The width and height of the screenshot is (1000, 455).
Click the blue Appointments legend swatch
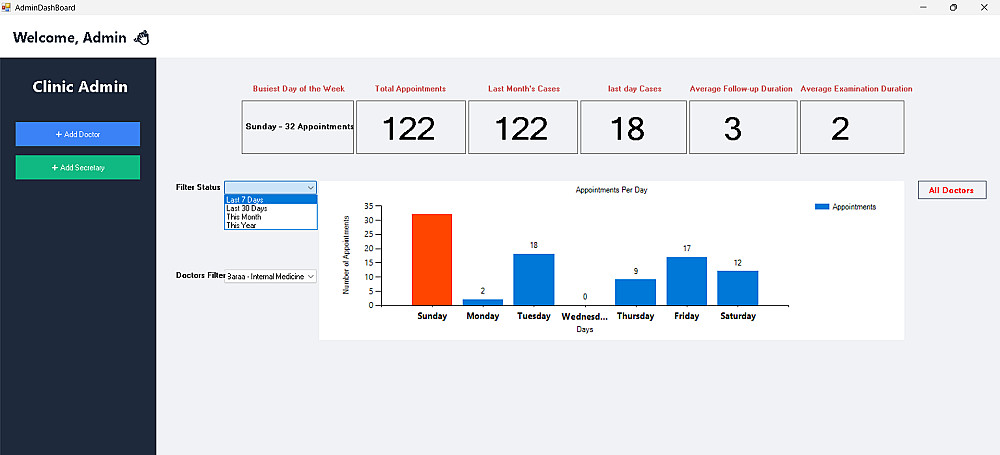click(822, 207)
